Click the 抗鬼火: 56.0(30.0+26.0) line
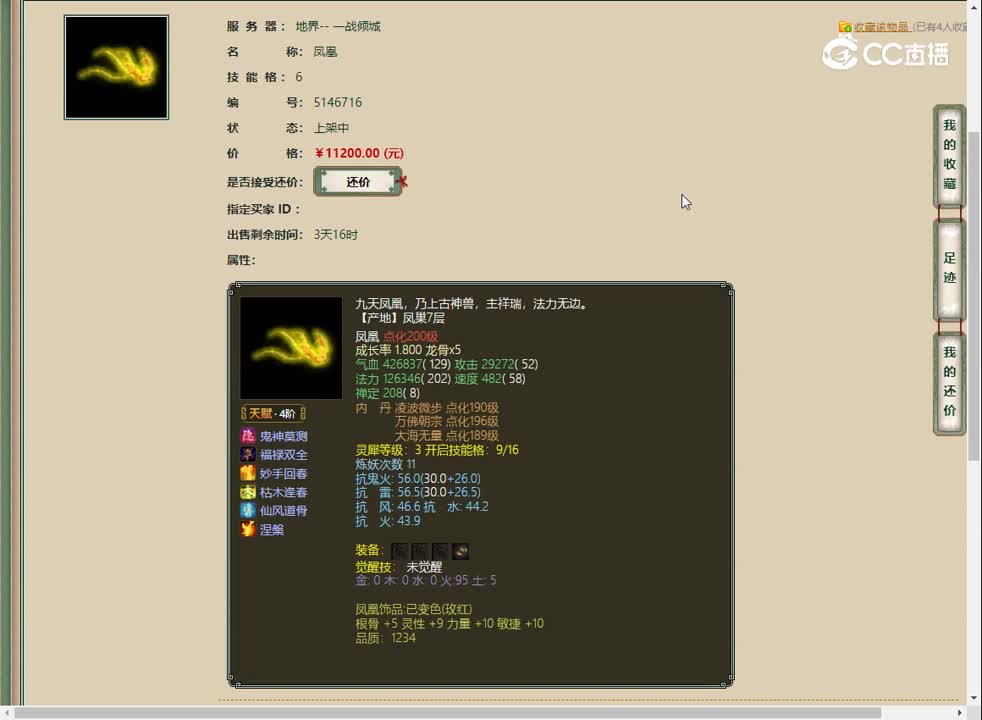 pyautogui.click(x=418, y=478)
